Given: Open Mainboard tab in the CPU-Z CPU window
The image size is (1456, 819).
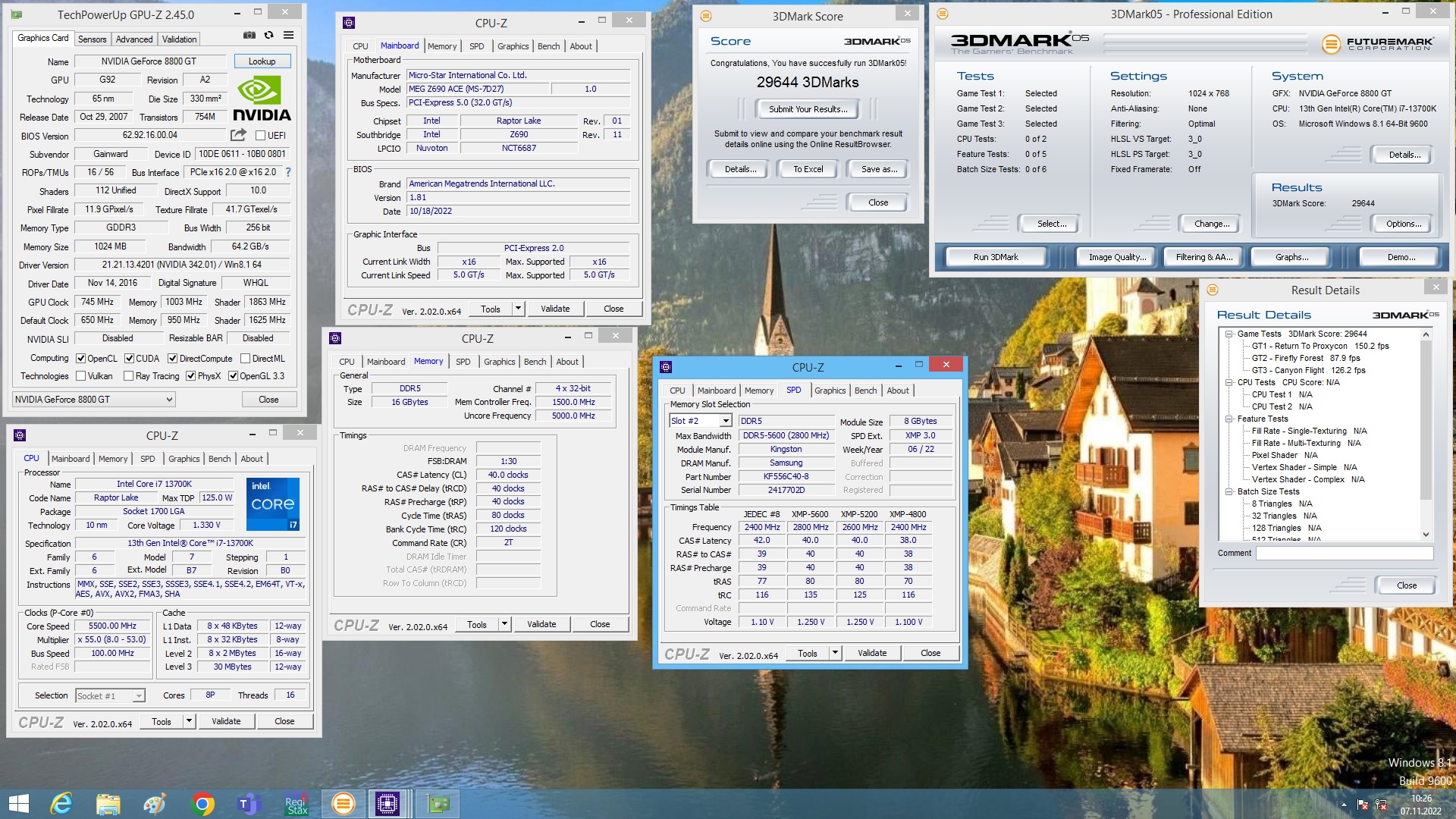Looking at the screenshot, I should [x=71, y=459].
